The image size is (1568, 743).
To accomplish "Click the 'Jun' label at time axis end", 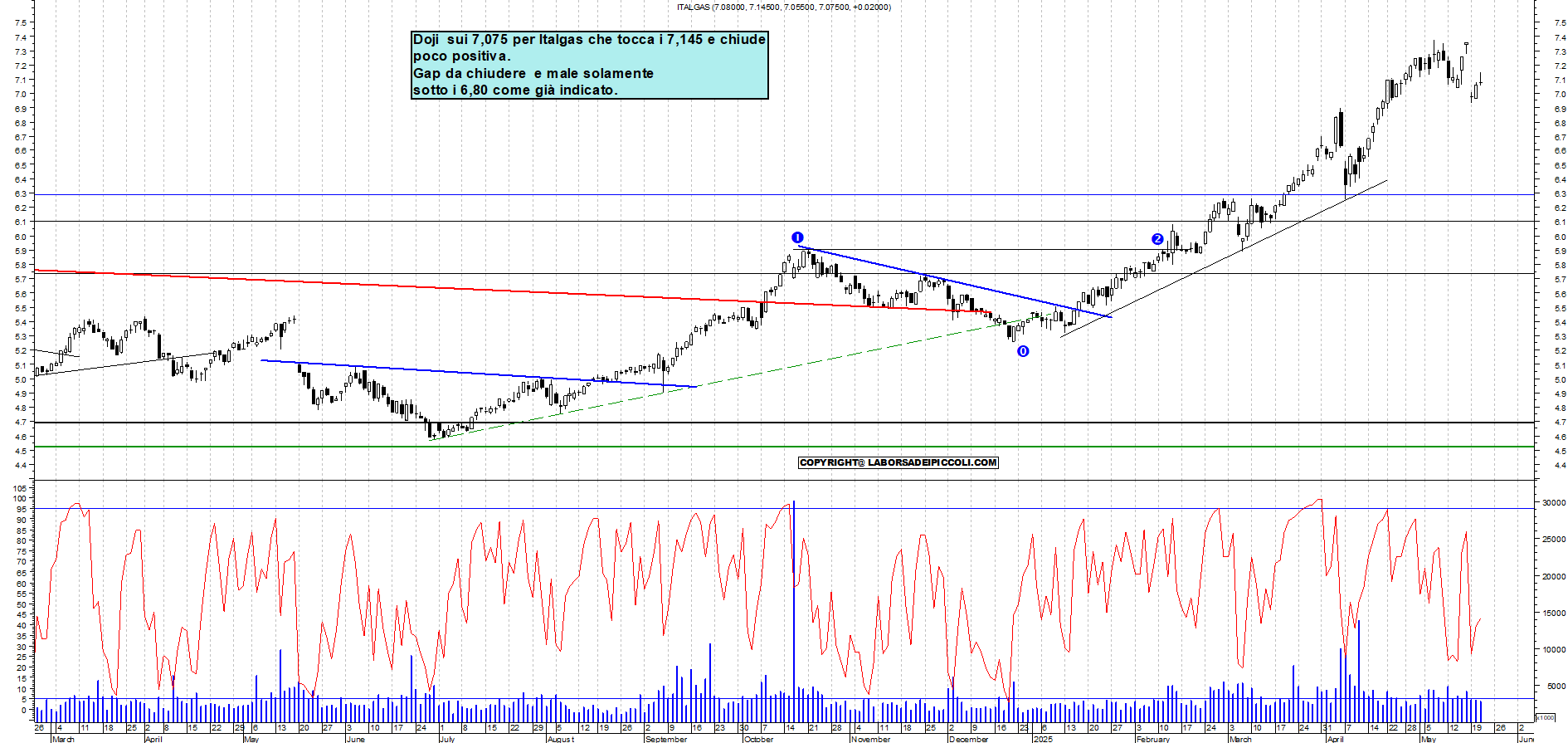I will coord(1527,739).
